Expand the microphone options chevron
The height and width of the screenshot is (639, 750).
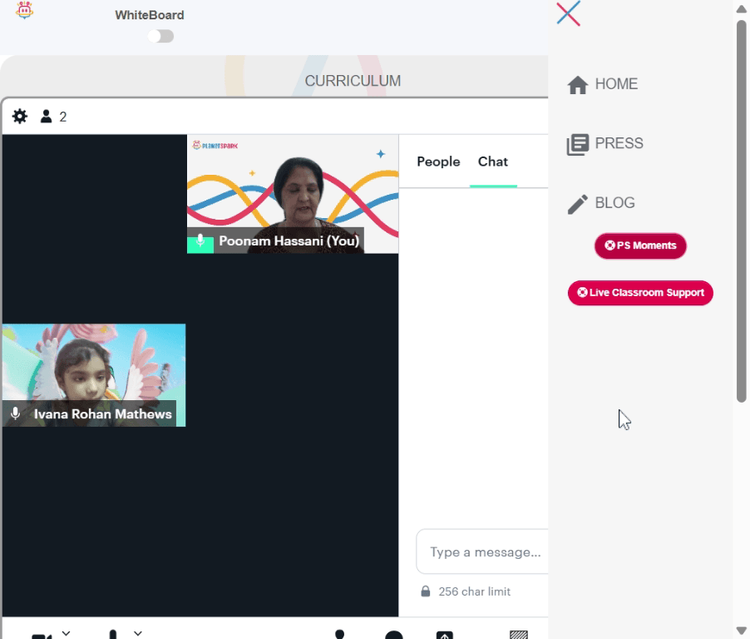[x=138, y=633]
